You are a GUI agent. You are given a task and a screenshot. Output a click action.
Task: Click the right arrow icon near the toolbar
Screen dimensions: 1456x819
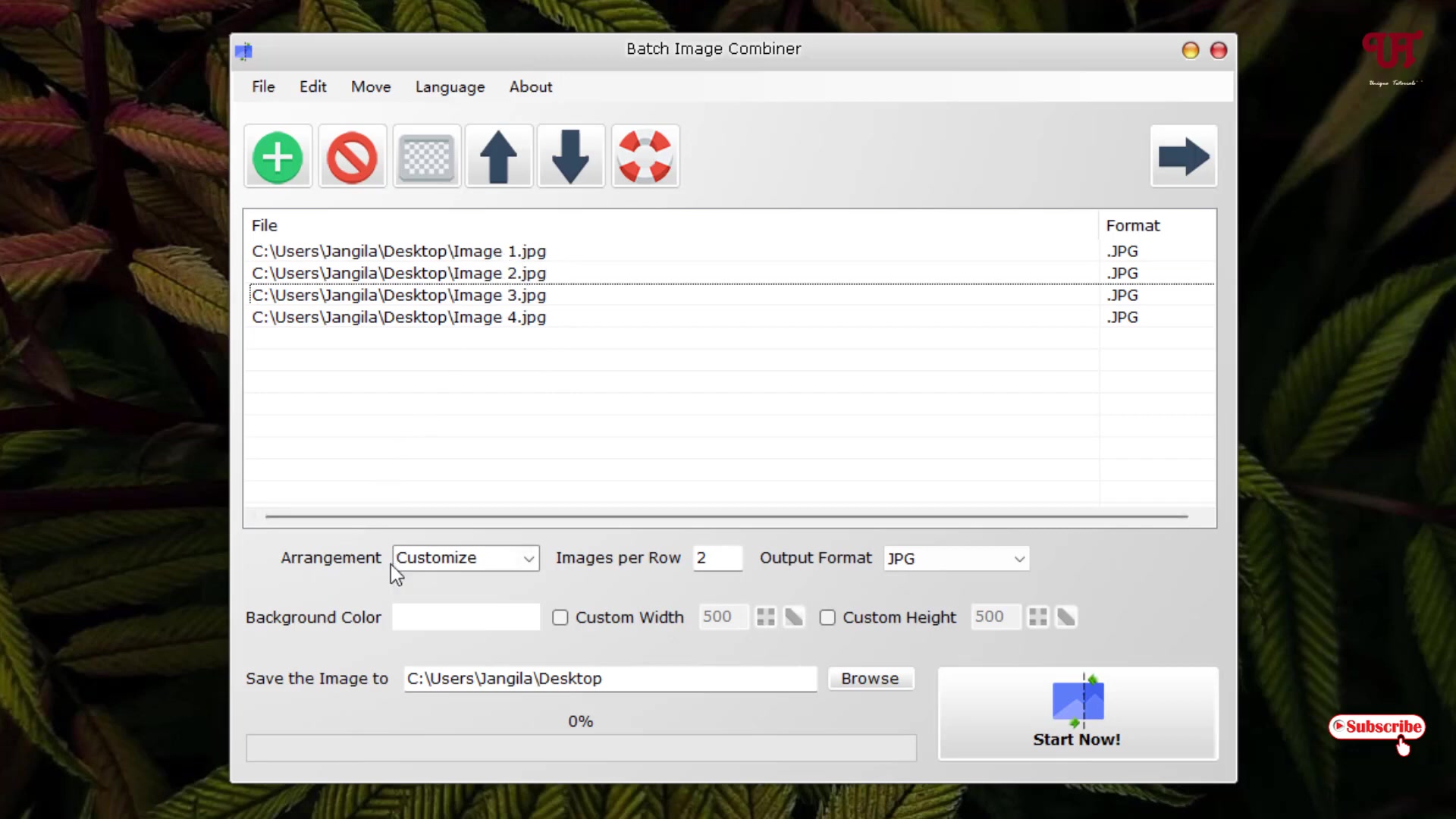[1183, 156]
